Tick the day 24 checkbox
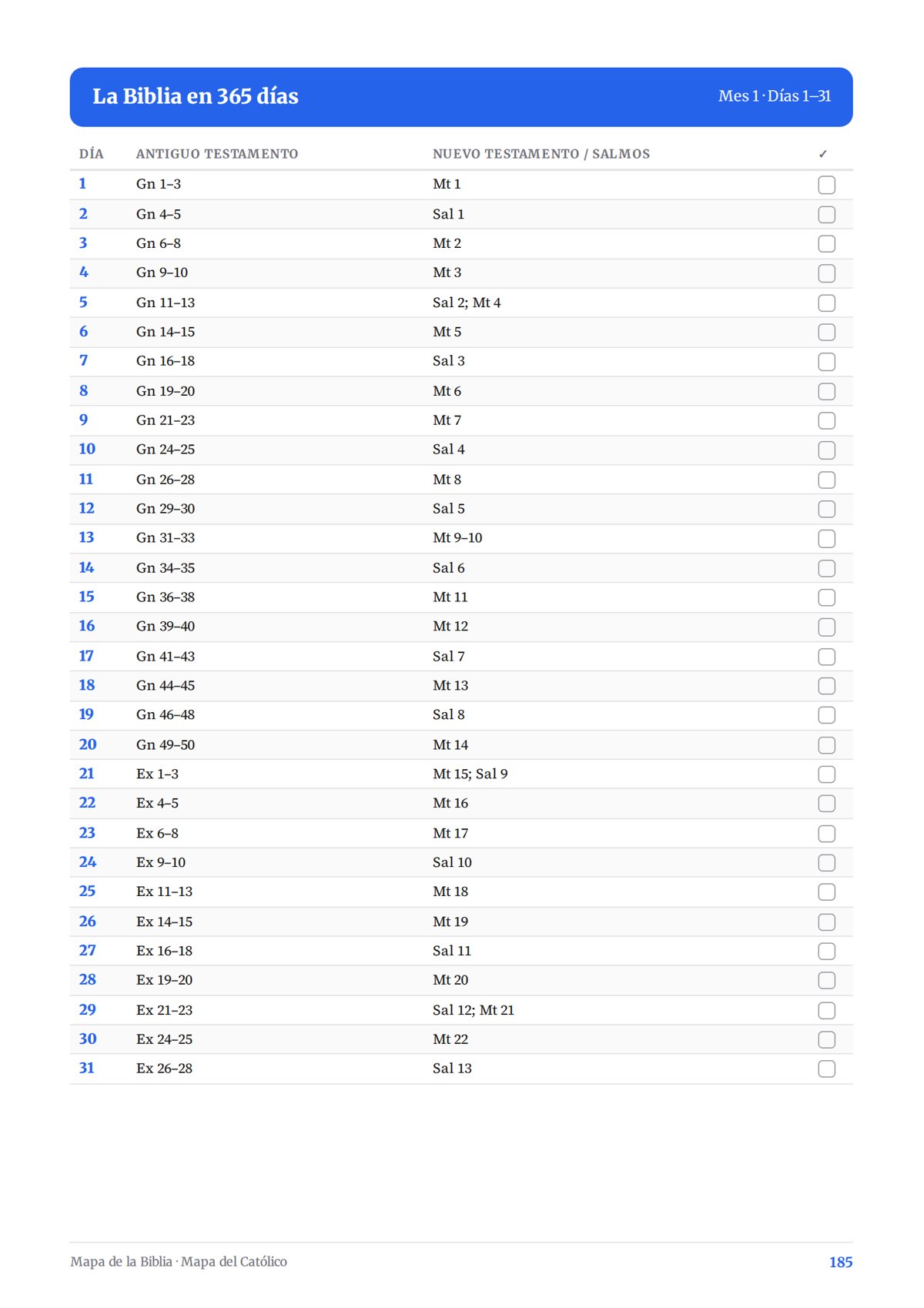924x1308 pixels. pos(826,864)
